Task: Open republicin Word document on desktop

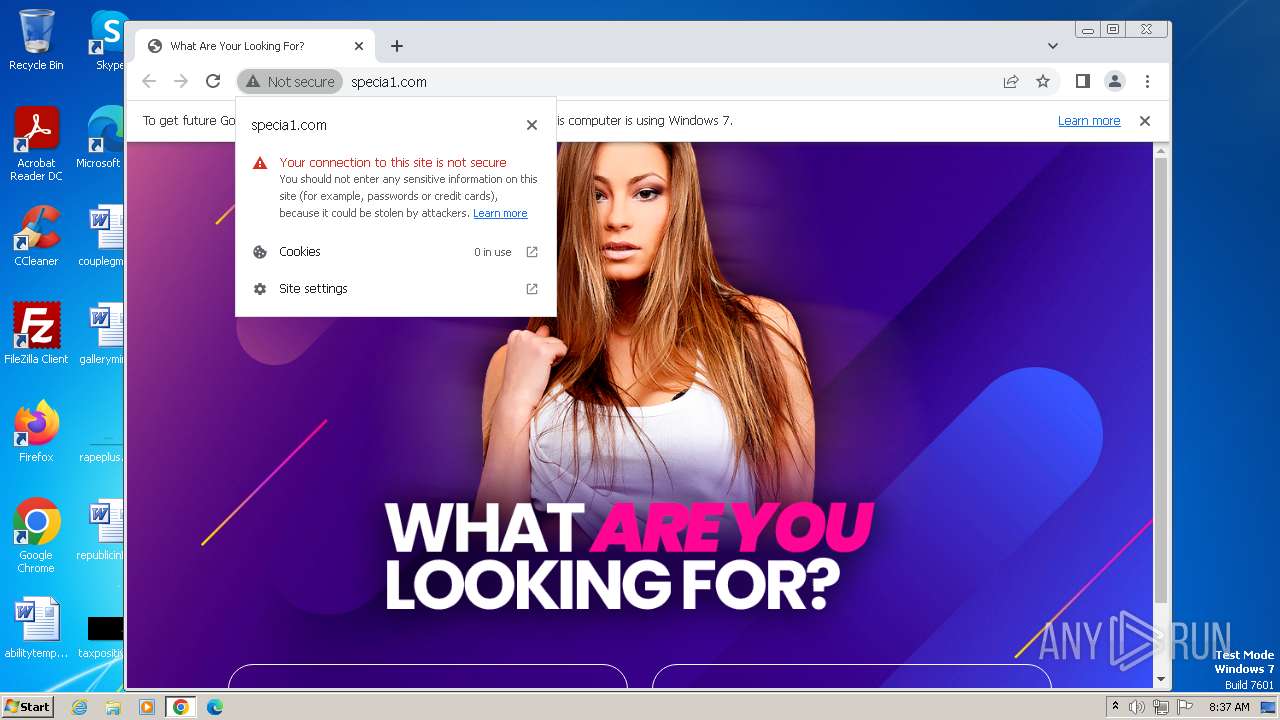Action: (103, 530)
